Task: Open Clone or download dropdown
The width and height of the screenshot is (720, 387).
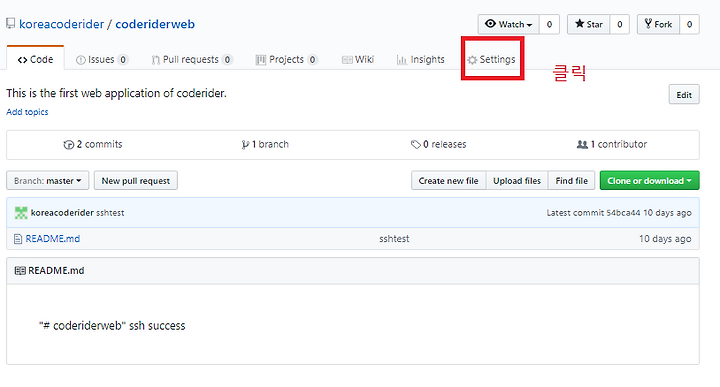Action: click(650, 181)
